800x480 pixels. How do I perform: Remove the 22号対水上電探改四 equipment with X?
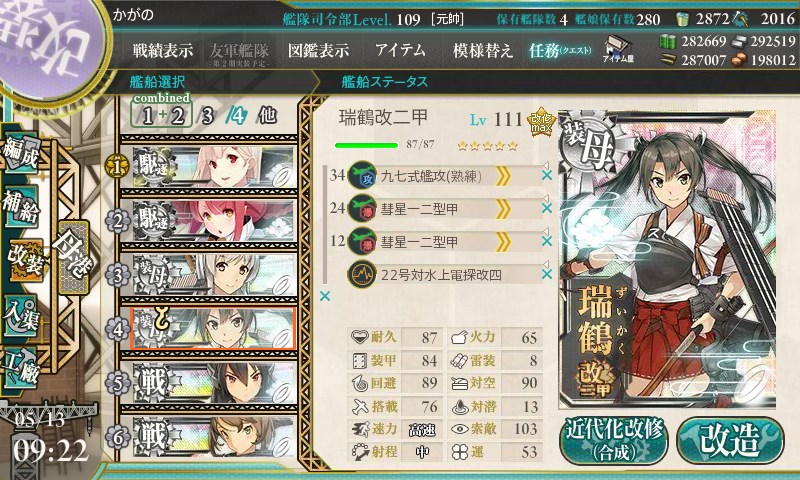(546, 274)
